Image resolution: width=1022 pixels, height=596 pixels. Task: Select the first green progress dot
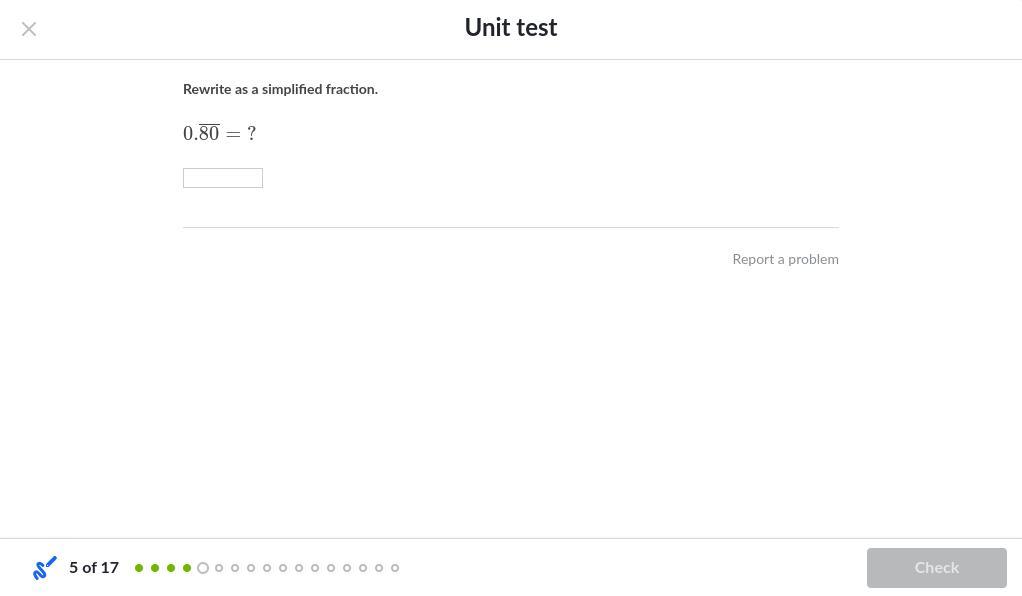pyautogui.click(x=139, y=568)
